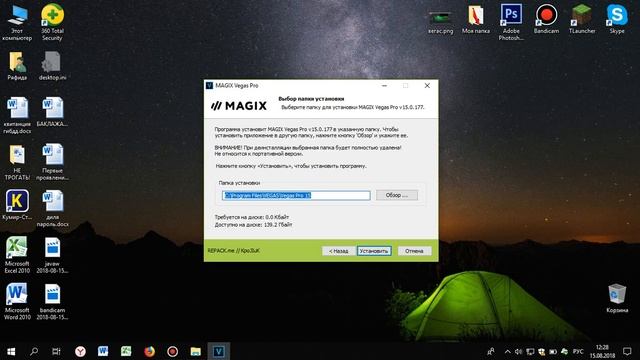640x360 pixels.
Task: Open the People icon in the system tray
Action: pos(491,351)
